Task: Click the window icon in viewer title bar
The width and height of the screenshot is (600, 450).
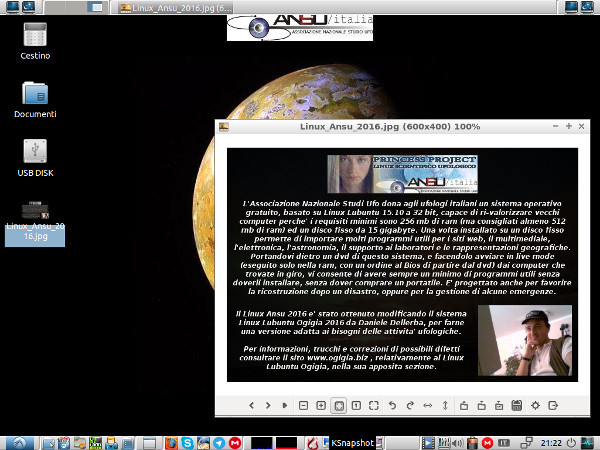Action: 224,127
